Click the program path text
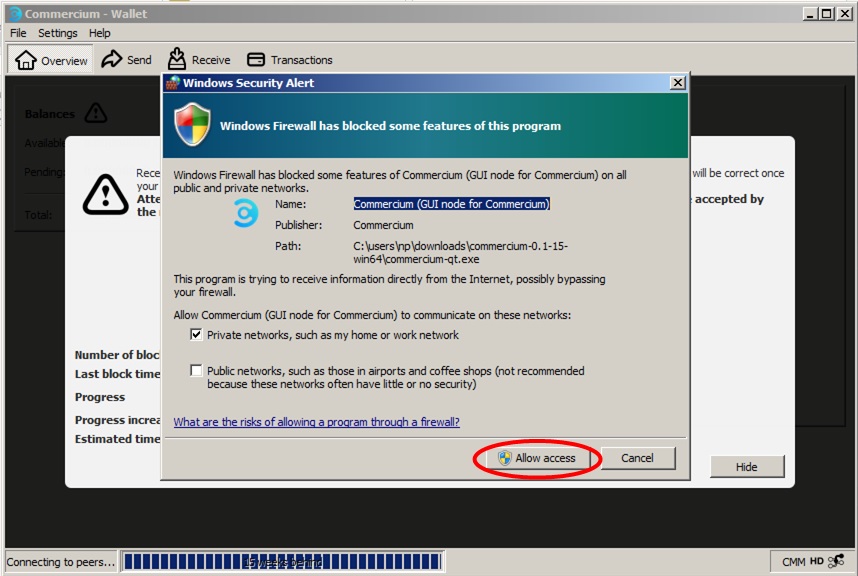This screenshot has width=858, height=576. point(461,252)
